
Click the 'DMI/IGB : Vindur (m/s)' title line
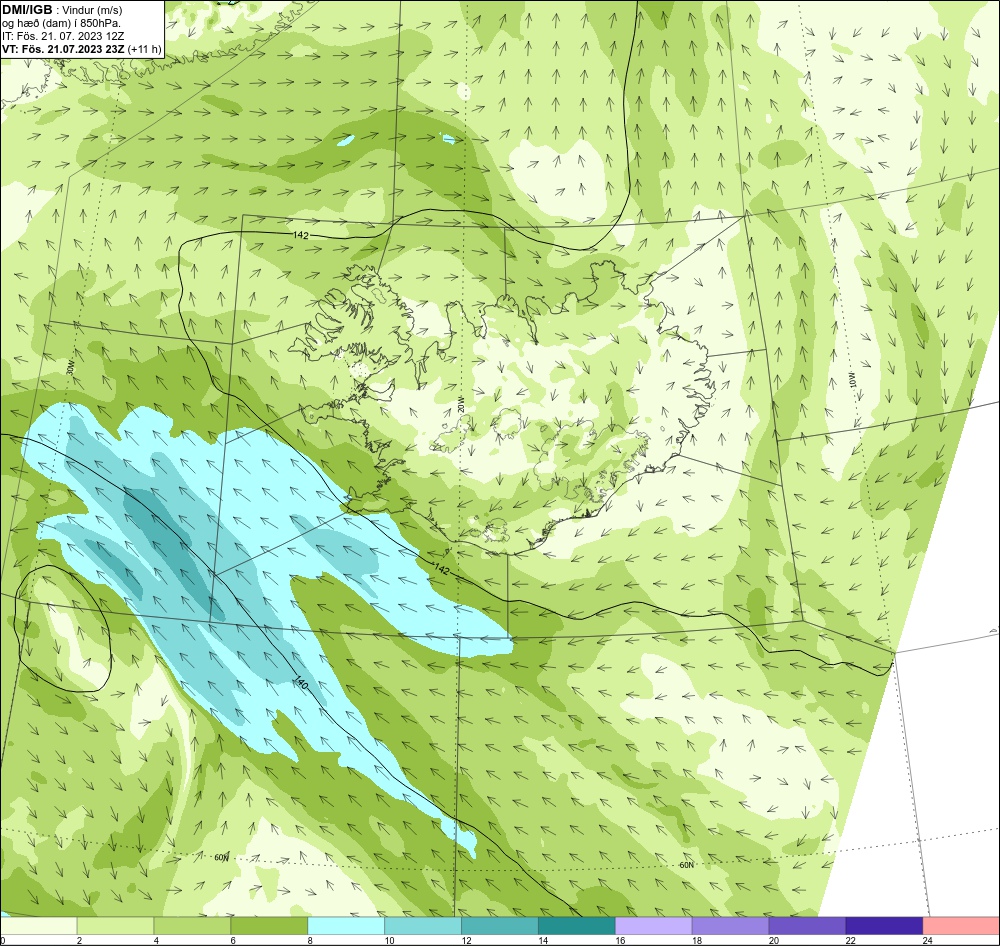tap(62, 10)
